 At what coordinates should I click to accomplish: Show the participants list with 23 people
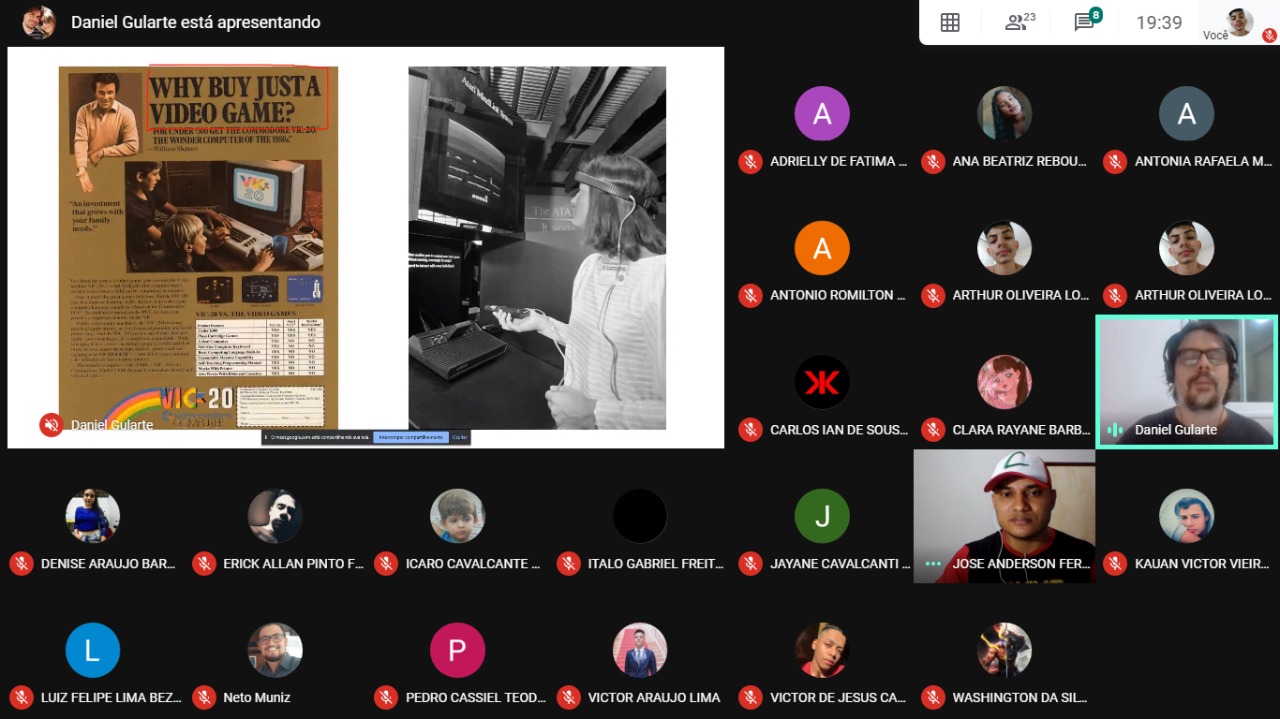click(1020, 22)
